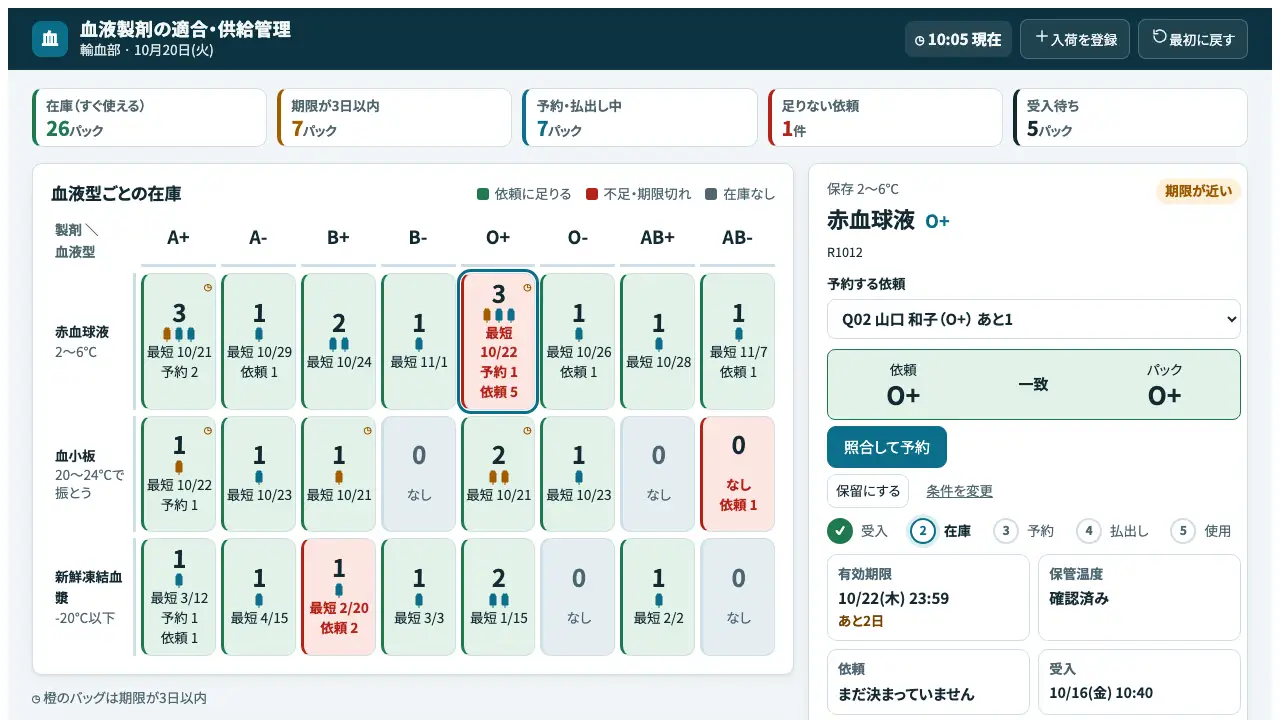Click the 受入 10/16(金) 10:40 value

pyautogui.click(x=1101, y=693)
